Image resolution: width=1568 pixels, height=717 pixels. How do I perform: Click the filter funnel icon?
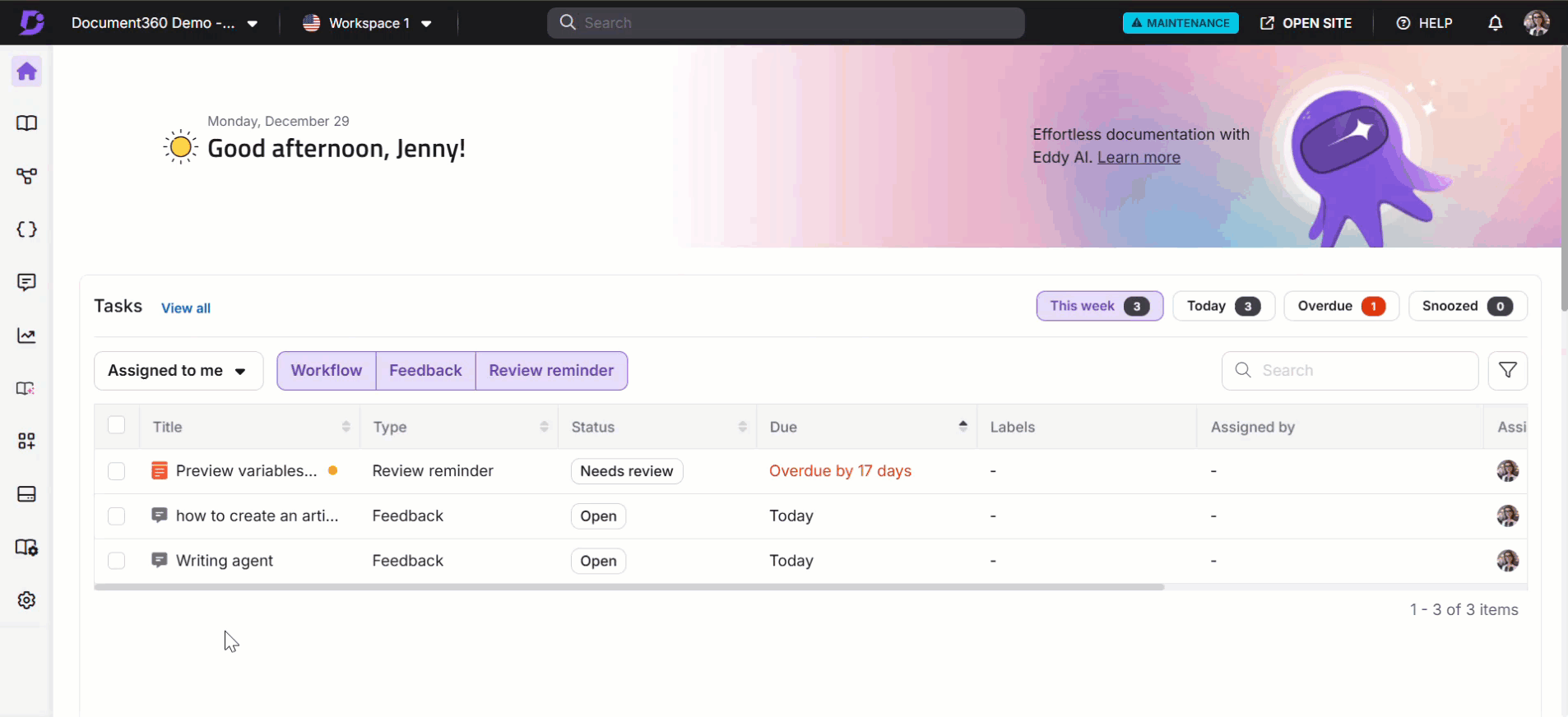pos(1507,371)
